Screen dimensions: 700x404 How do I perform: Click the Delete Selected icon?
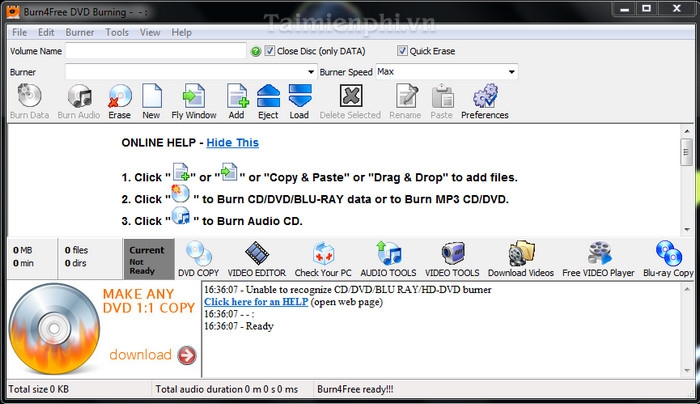click(350, 96)
